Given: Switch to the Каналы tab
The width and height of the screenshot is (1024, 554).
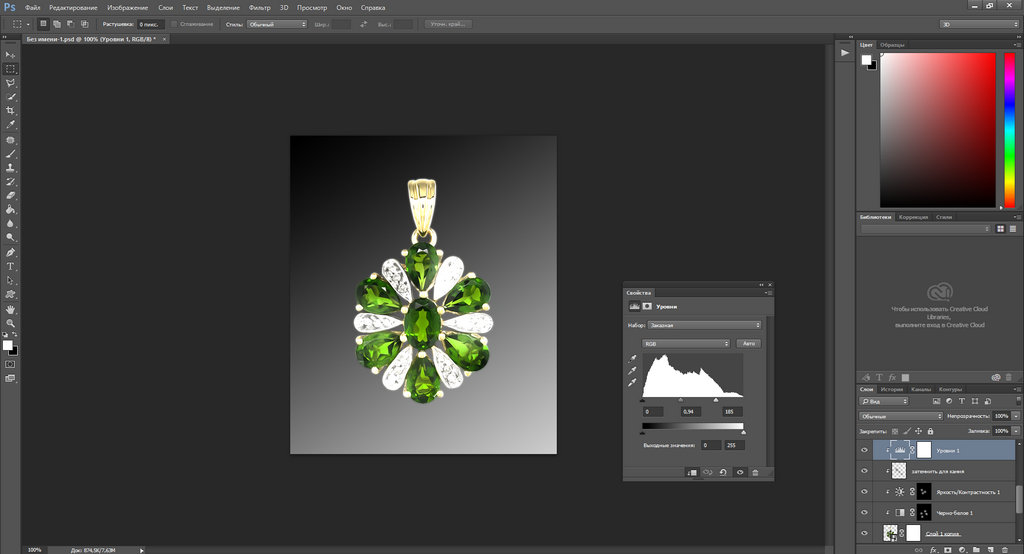Looking at the screenshot, I should [x=921, y=389].
